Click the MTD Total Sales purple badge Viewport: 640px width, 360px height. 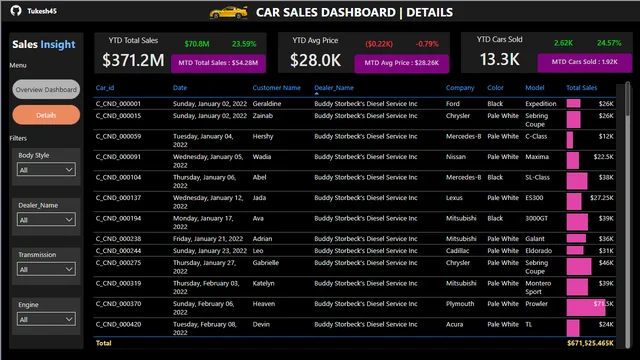click(218, 63)
